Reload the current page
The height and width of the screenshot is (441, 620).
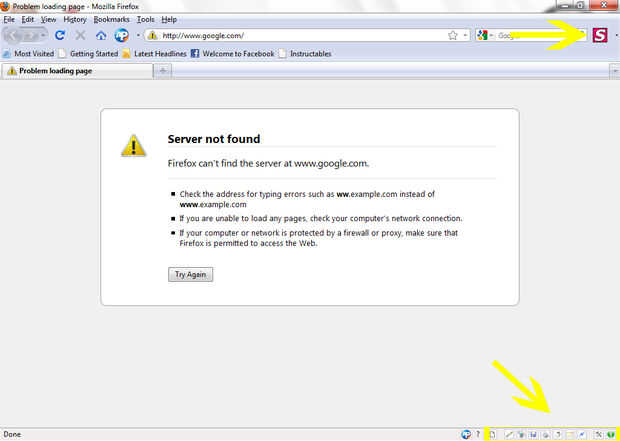point(60,36)
